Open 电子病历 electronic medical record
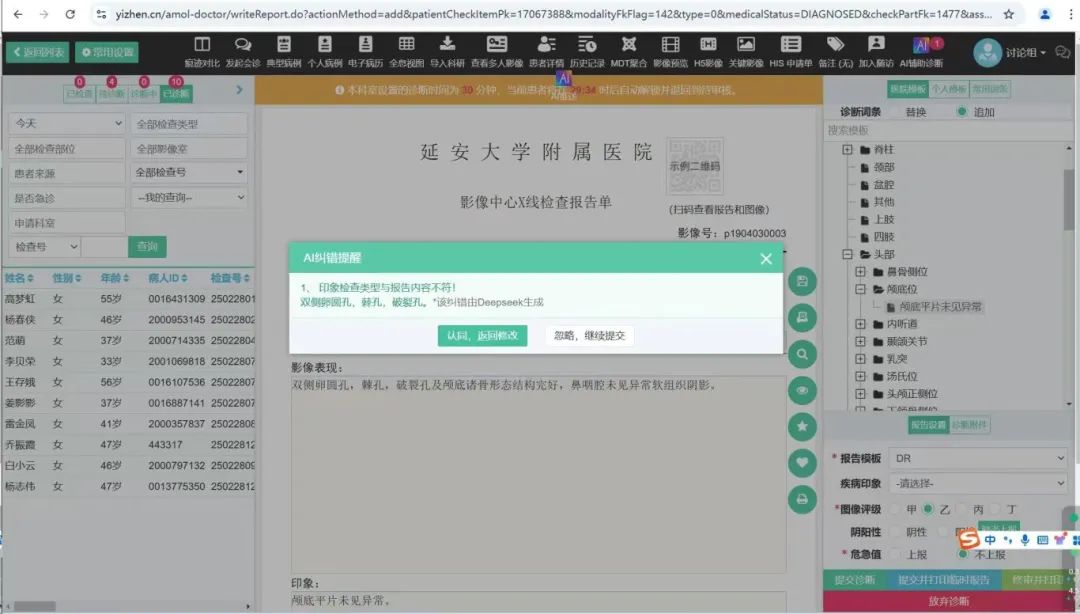1080x614 pixels. (365, 52)
